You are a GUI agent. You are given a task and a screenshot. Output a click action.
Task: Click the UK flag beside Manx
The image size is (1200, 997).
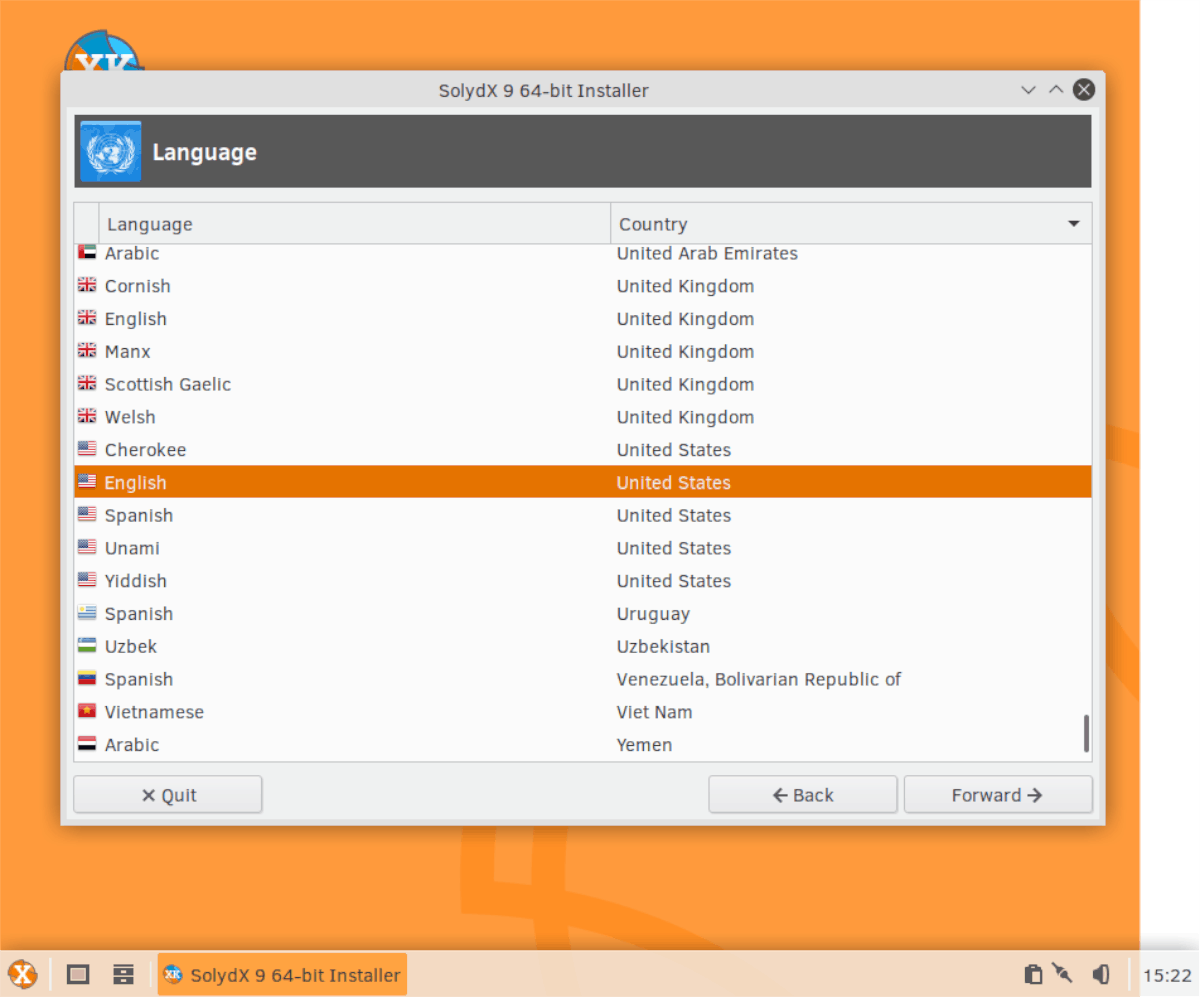tap(87, 352)
